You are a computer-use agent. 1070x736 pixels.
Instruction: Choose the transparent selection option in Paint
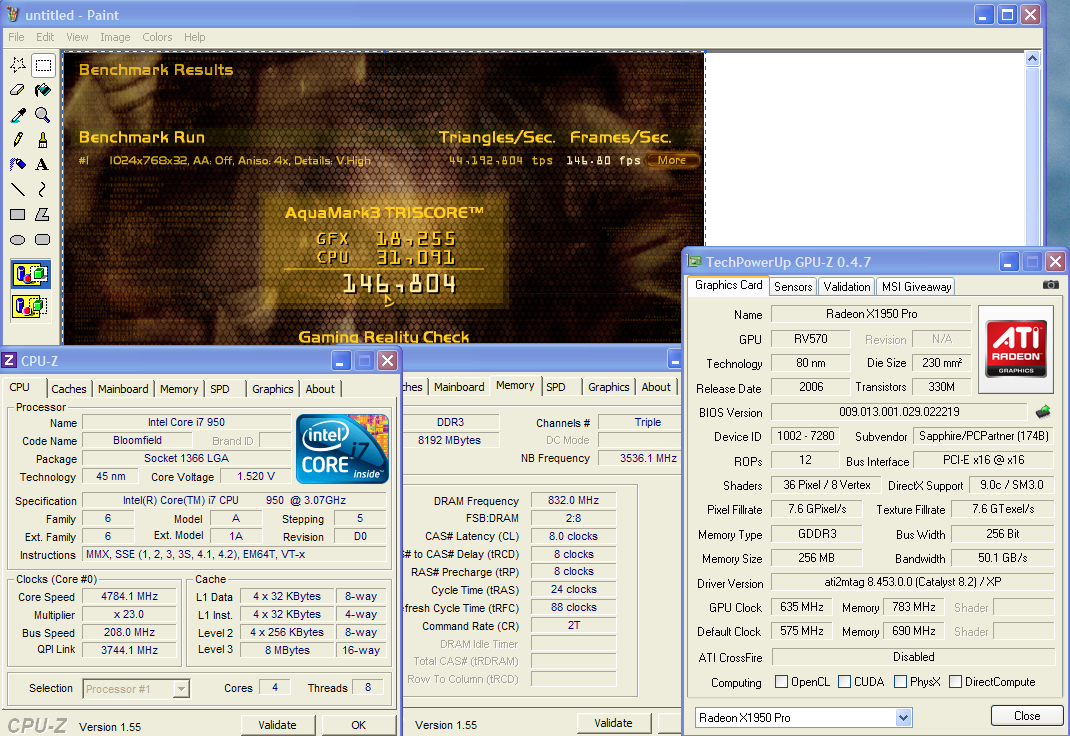pos(31,306)
